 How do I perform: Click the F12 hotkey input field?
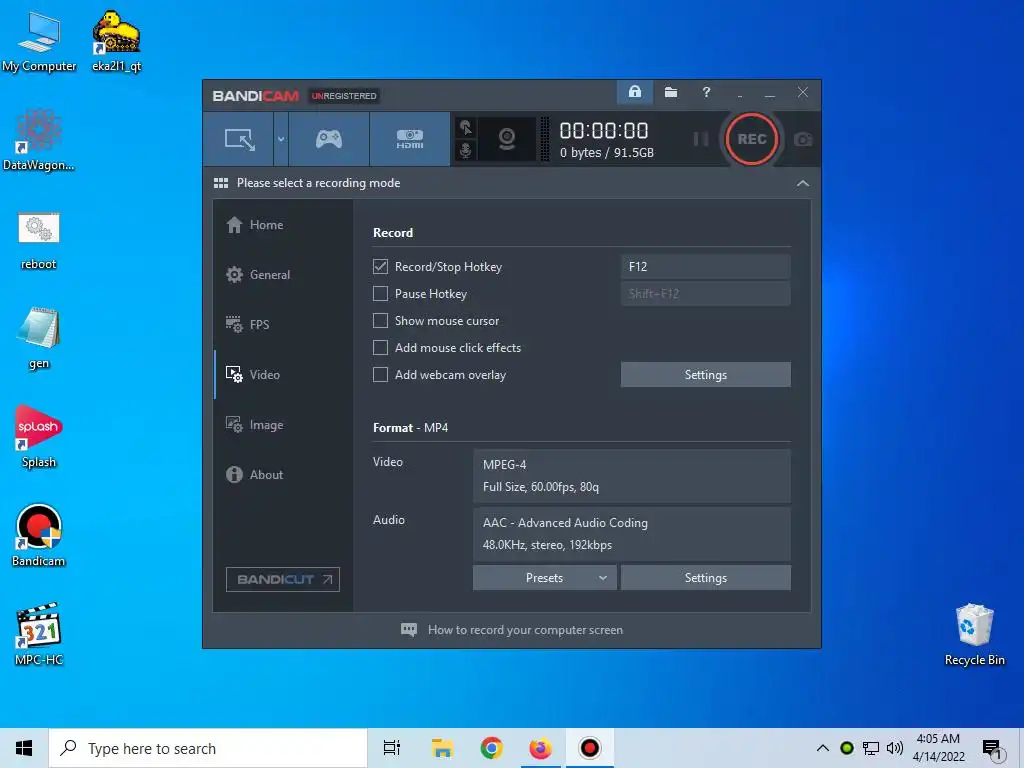pos(705,266)
